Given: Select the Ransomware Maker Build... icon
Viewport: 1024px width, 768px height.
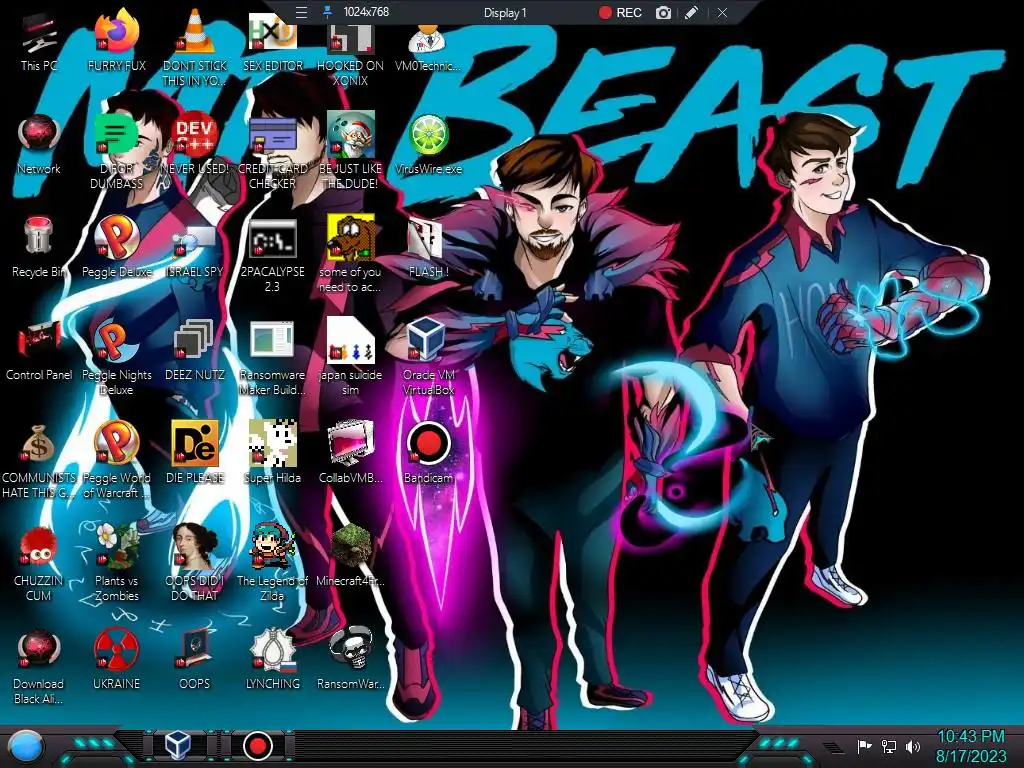Looking at the screenshot, I should tap(272, 357).
